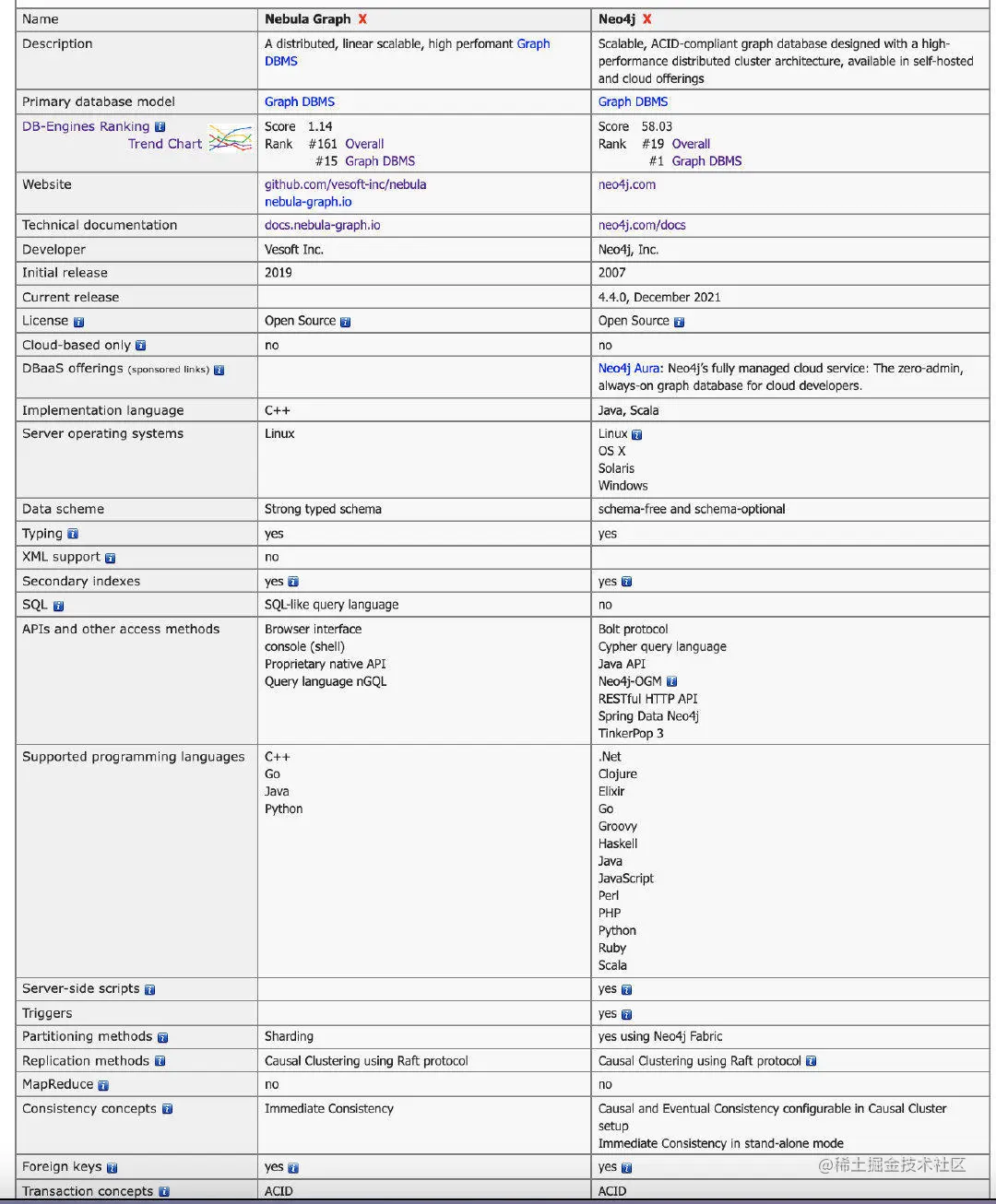
Task: Open Neo4j's #19 Overall ranking link
Action: pyautogui.click(x=691, y=144)
